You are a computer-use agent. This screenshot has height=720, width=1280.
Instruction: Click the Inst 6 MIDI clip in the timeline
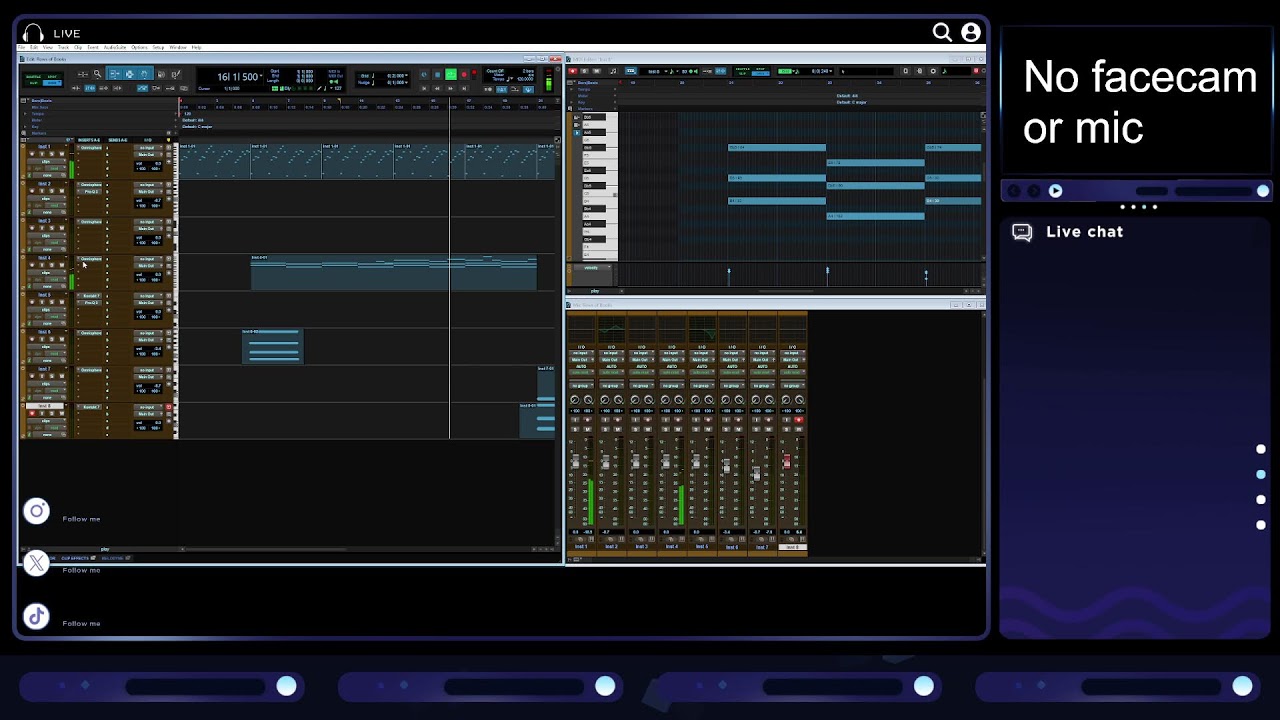(272, 346)
